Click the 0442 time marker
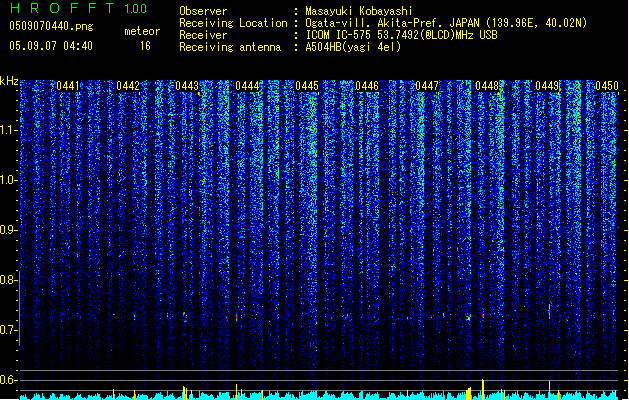Viewport: 629px width, 400px height. pyautogui.click(x=128, y=86)
